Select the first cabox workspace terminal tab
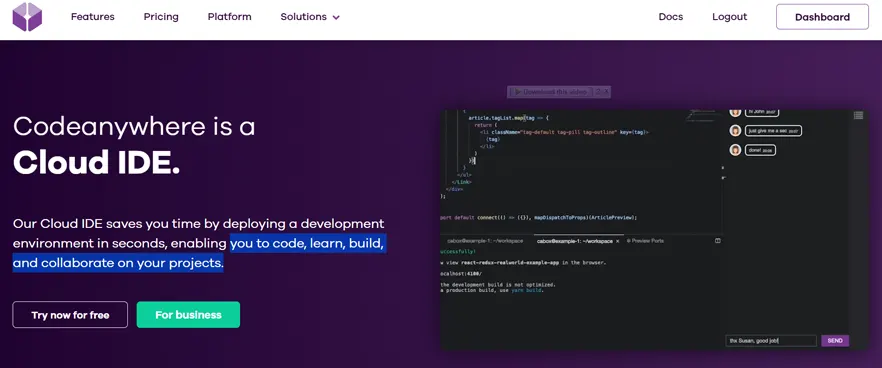The image size is (882, 368). 484,241
